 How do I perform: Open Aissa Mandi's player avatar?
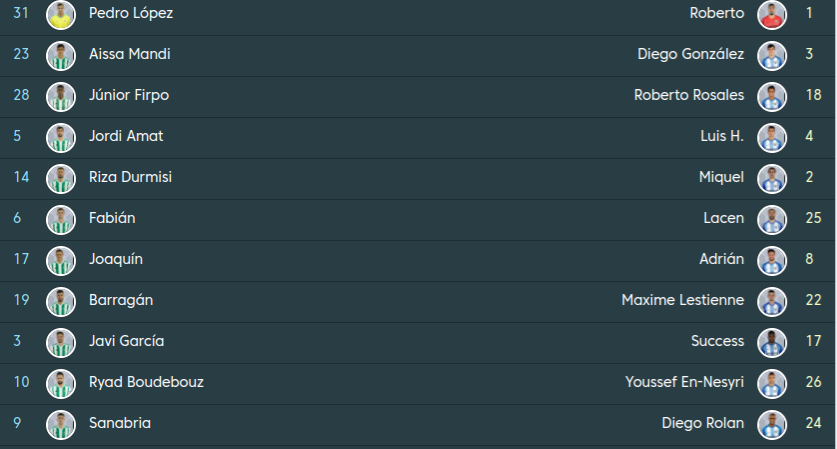61,55
